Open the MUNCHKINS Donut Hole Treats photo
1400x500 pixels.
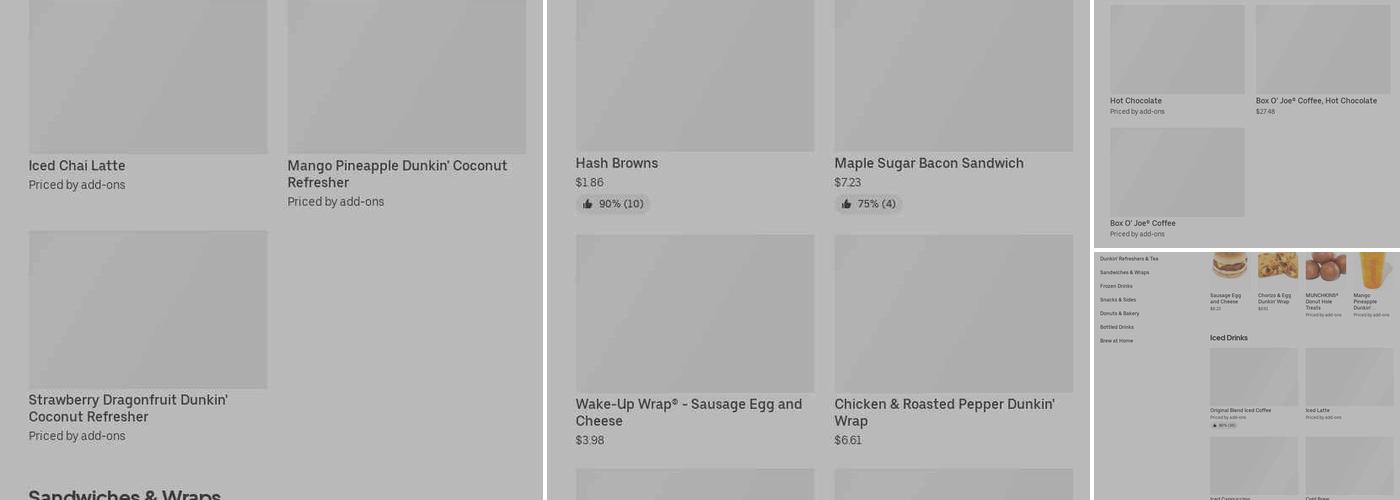click(1325, 266)
